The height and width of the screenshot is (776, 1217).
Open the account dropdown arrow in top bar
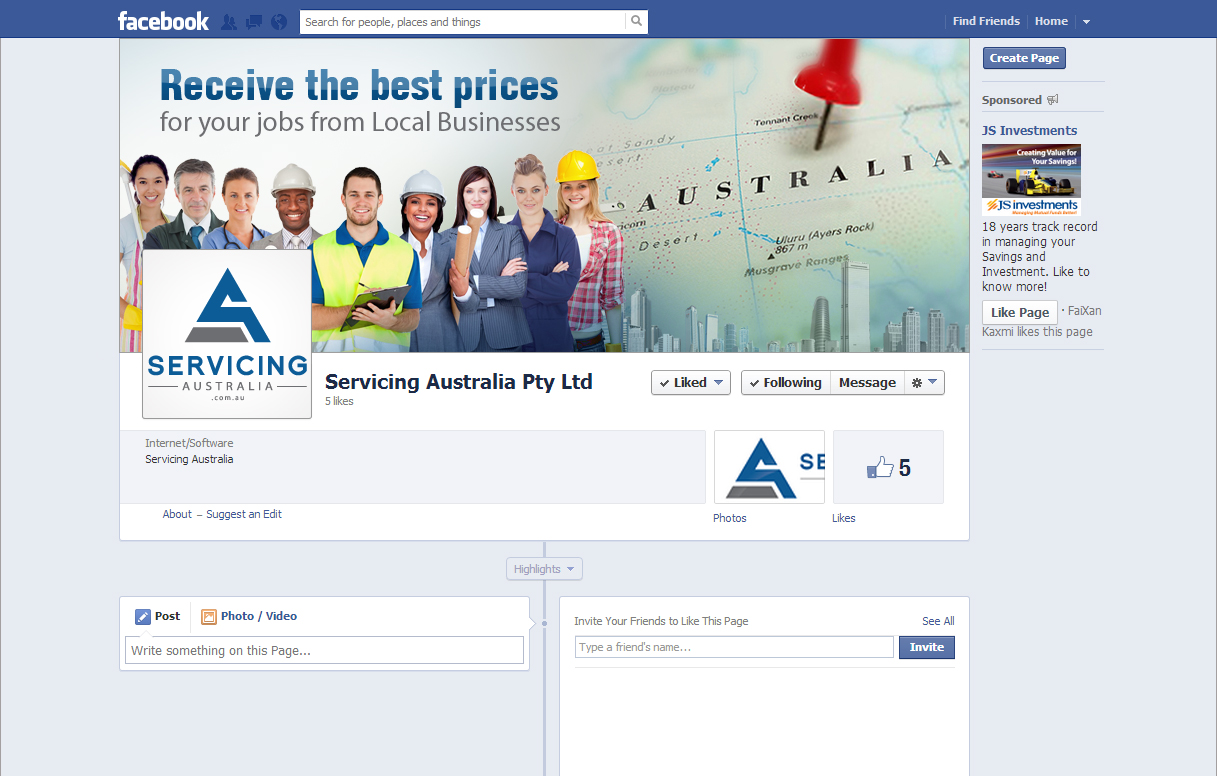[1087, 22]
